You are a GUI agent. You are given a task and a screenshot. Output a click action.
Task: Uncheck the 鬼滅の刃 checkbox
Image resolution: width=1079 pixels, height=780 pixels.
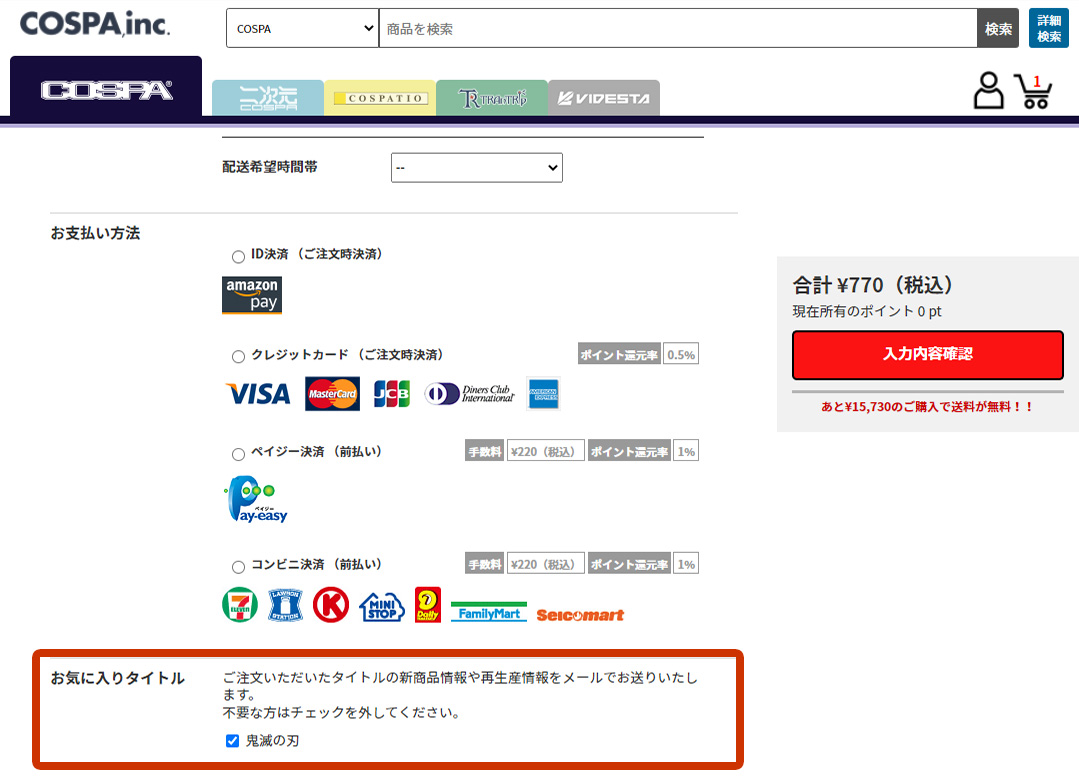tap(233, 741)
